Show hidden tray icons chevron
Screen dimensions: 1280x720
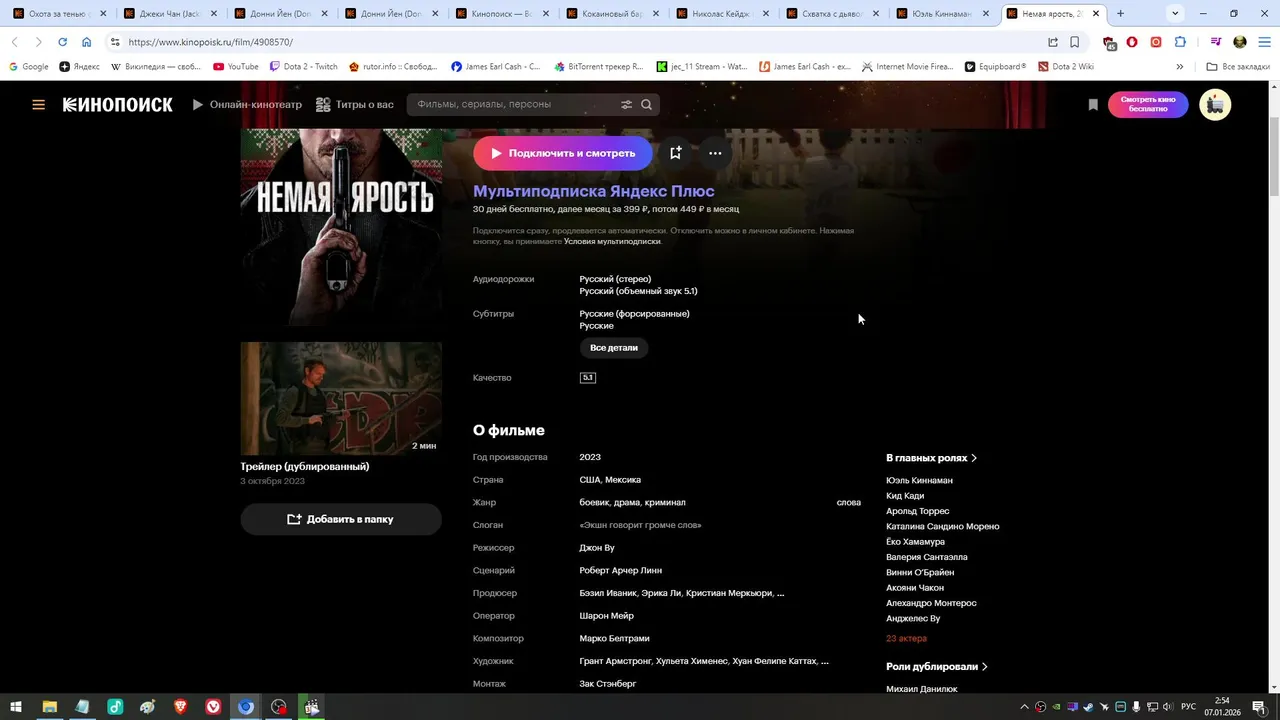1024,707
